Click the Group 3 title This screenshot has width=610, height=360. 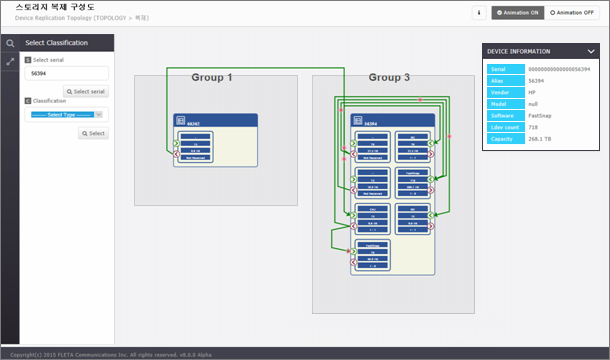pyautogui.click(x=389, y=77)
